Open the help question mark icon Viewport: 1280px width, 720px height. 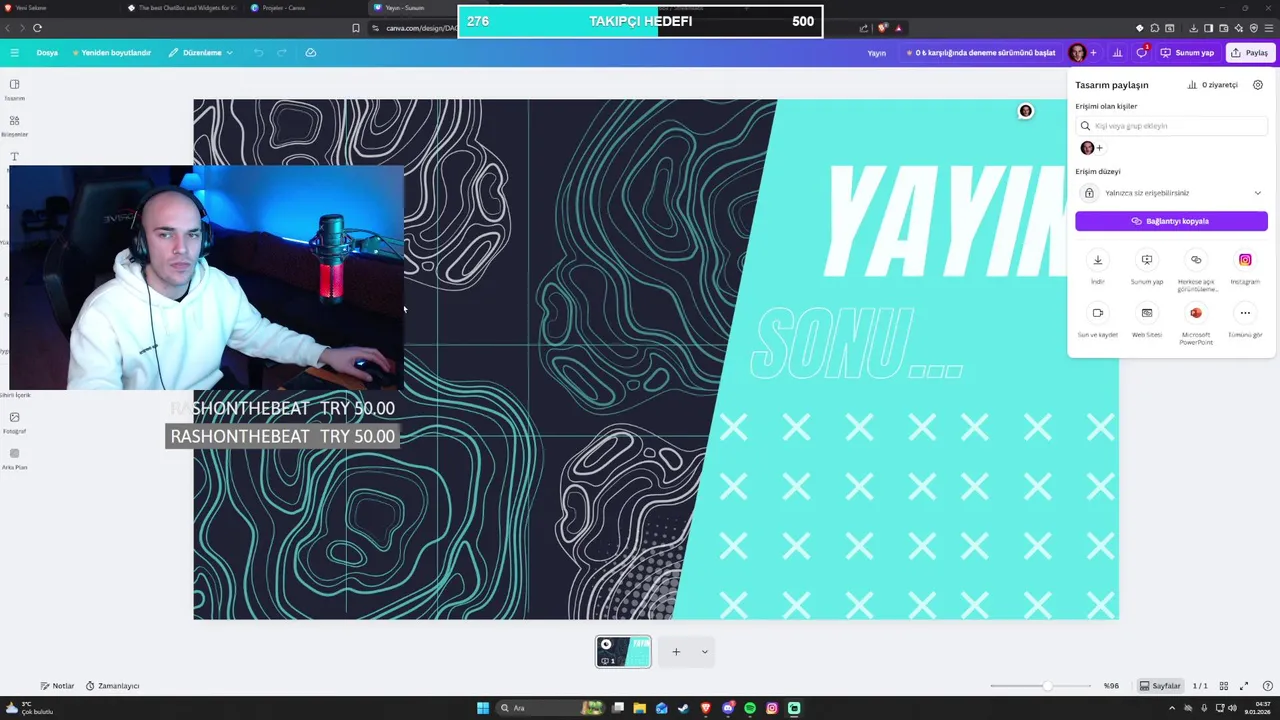(x=1267, y=686)
